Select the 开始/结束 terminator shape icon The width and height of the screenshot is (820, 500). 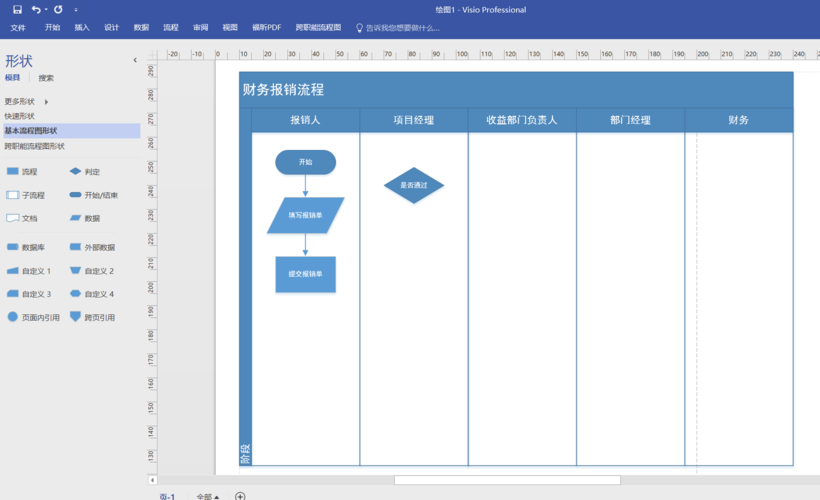tap(75, 195)
